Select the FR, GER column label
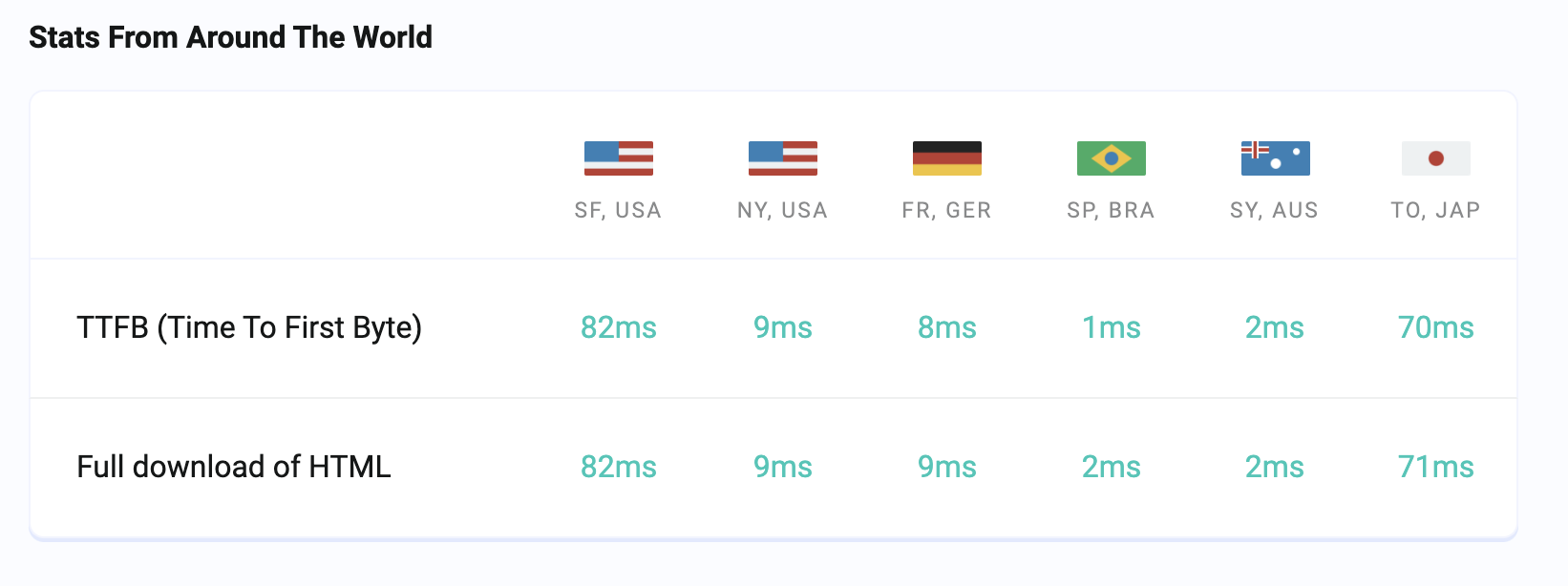Viewport: 1568px width, 586px height. click(x=947, y=210)
